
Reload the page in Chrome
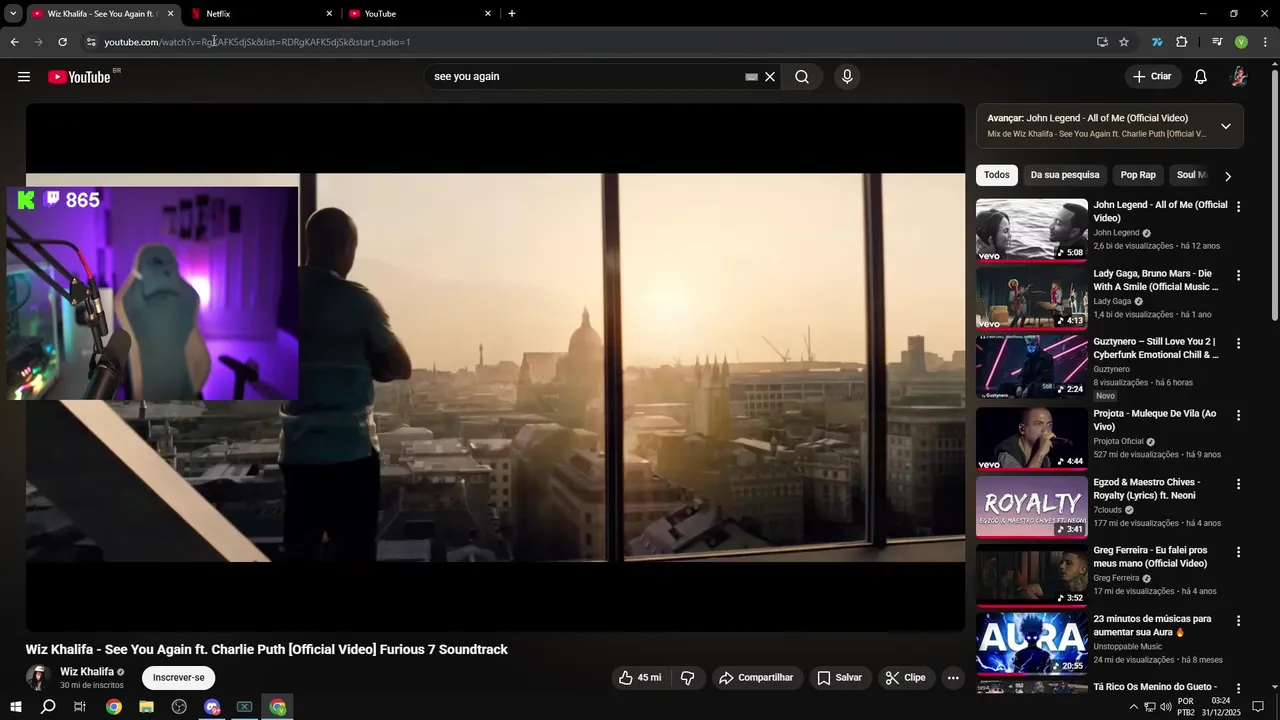coord(62,42)
